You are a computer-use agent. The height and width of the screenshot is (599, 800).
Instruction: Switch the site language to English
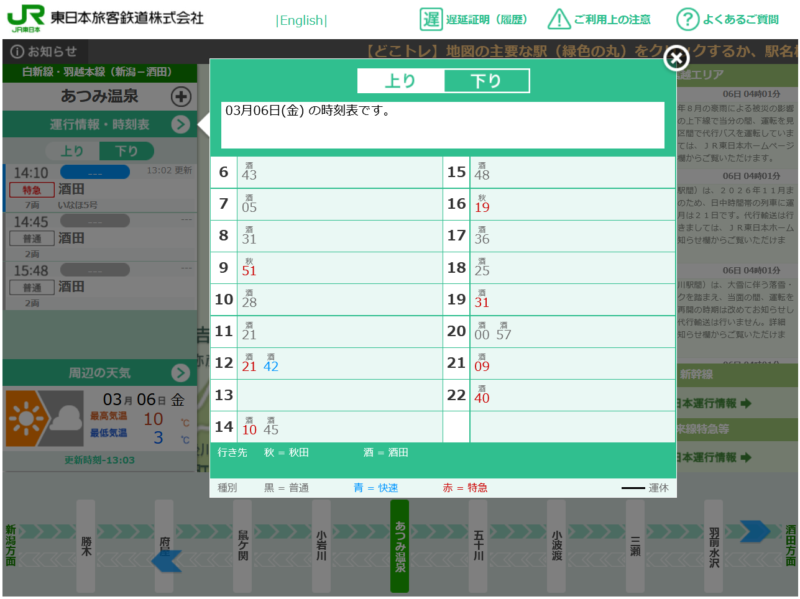pos(301,20)
